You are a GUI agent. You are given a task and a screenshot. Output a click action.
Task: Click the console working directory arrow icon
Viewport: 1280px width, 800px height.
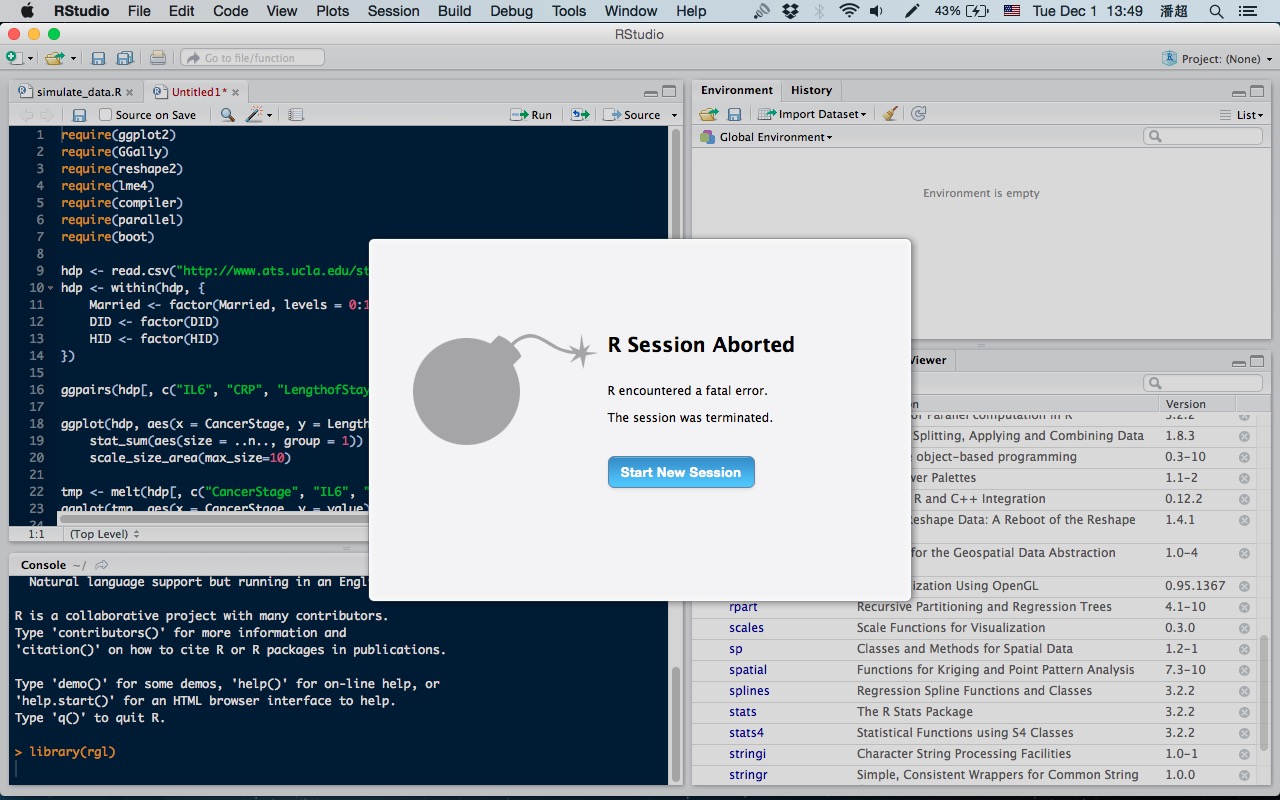tap(101, 565)
